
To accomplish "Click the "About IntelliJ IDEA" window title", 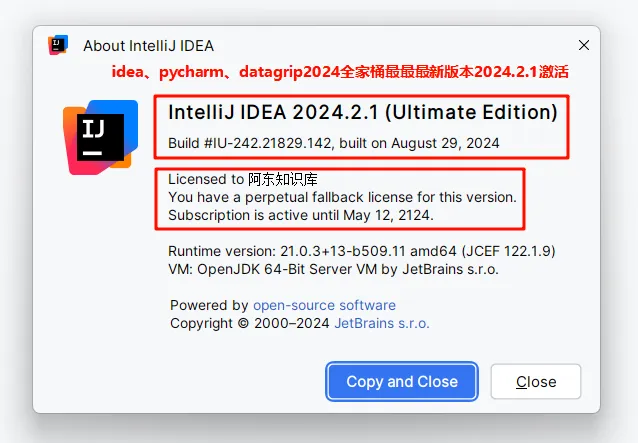I will (x=148, y=46).
